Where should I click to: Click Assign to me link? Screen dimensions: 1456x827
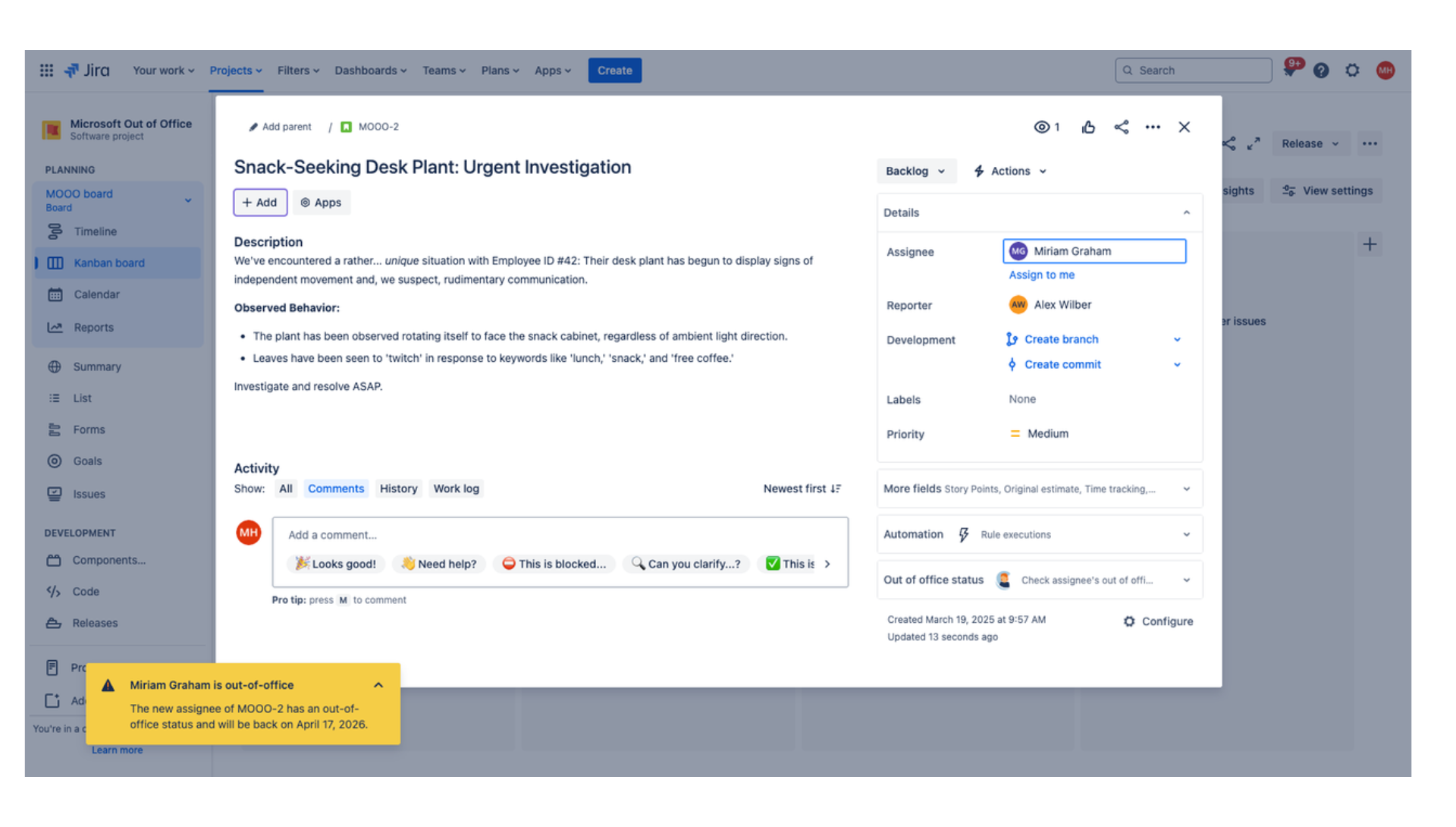(x=1041, y=275)
